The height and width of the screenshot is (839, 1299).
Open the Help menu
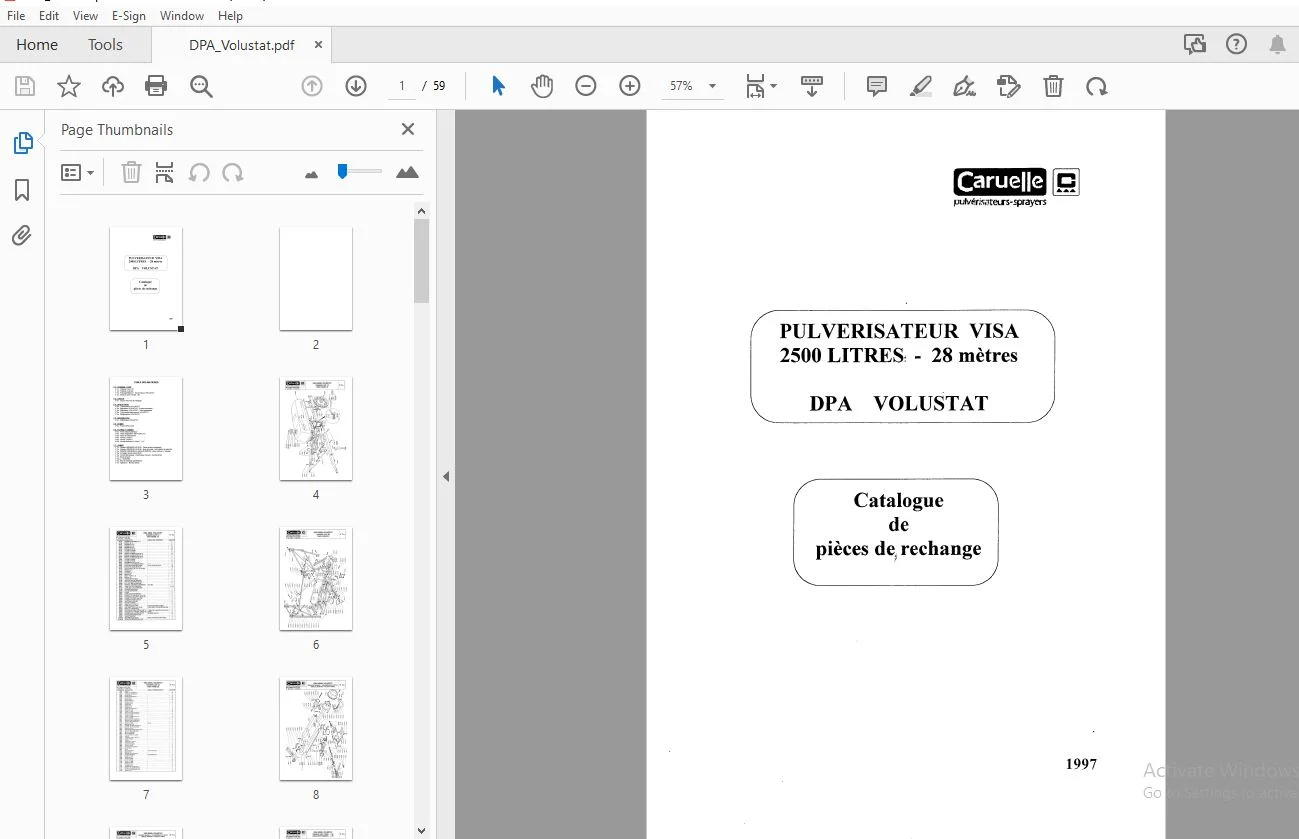point(230,15)
